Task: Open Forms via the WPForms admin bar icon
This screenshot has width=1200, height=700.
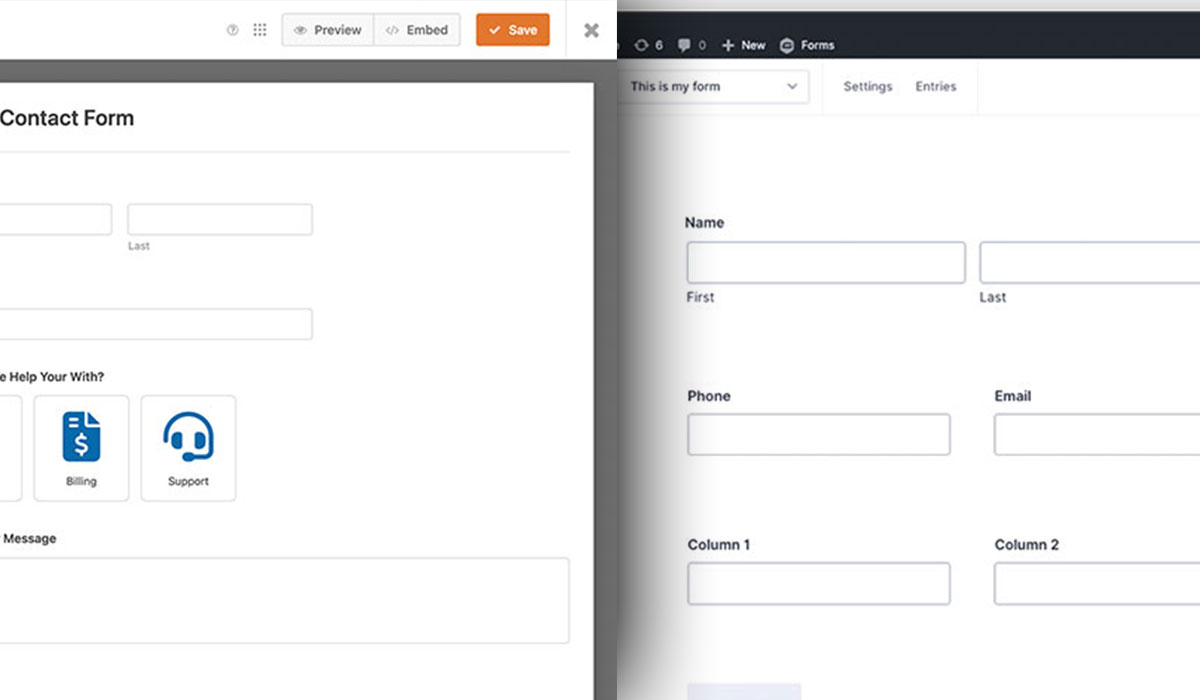Action: [x=806, y=45]
